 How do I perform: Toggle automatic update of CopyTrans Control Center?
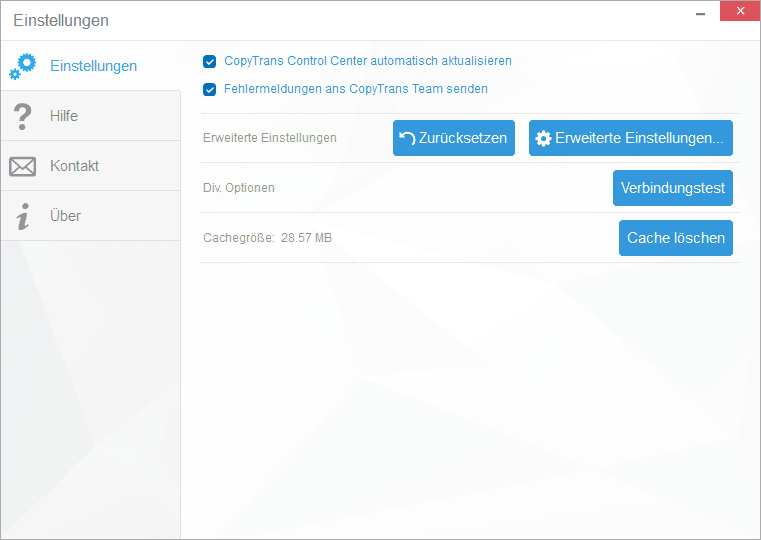coord(210,62)
